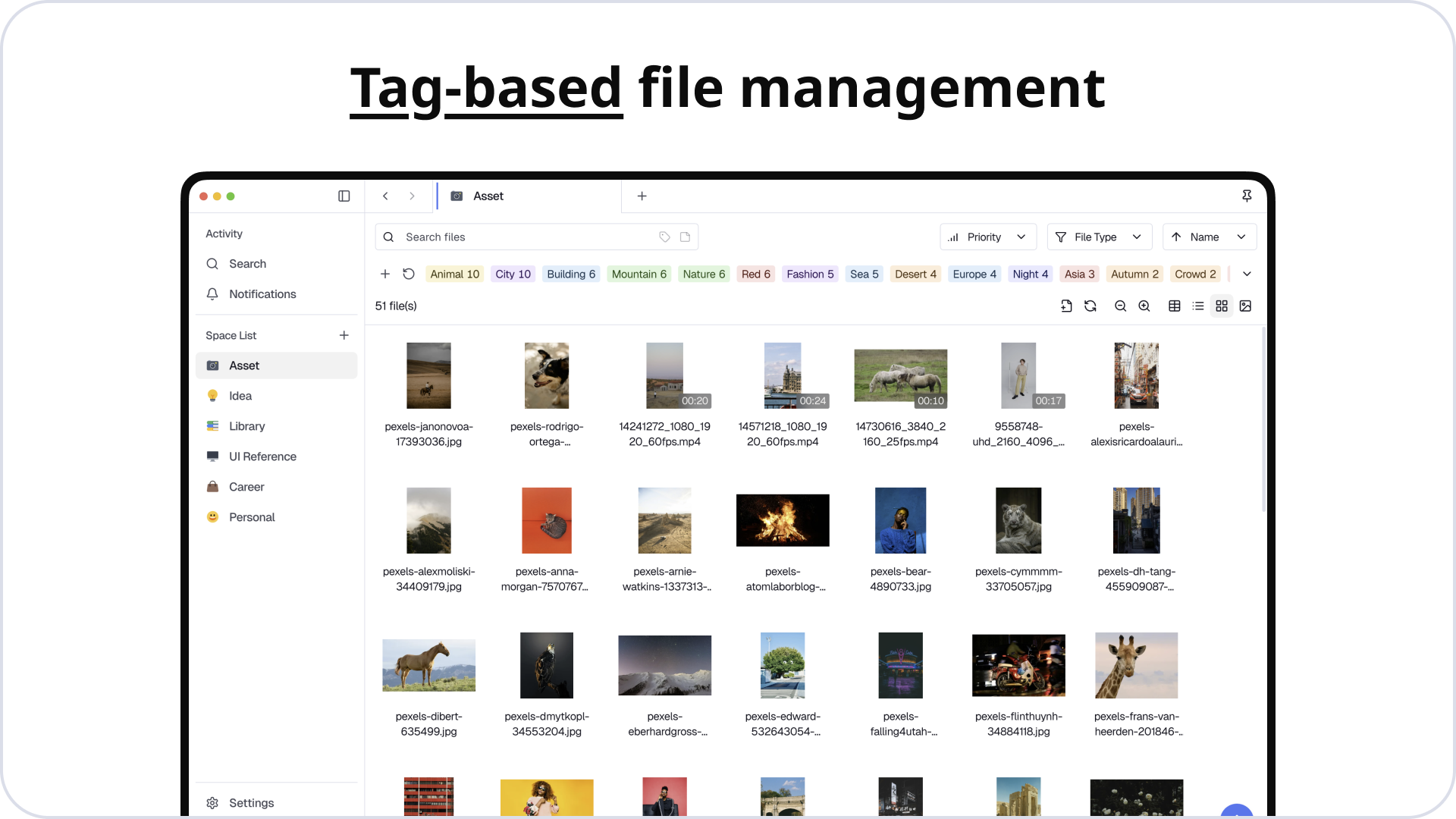1456x819 pixels.
Task: Open the File Type filter dropdown
Action: click(1099, 237)
